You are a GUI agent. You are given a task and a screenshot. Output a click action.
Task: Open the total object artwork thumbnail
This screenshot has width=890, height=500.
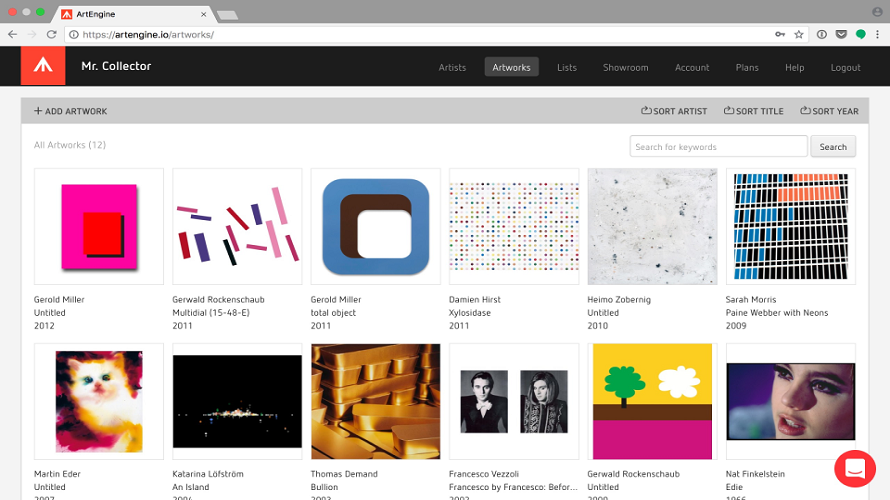click(x=375, y=226)
